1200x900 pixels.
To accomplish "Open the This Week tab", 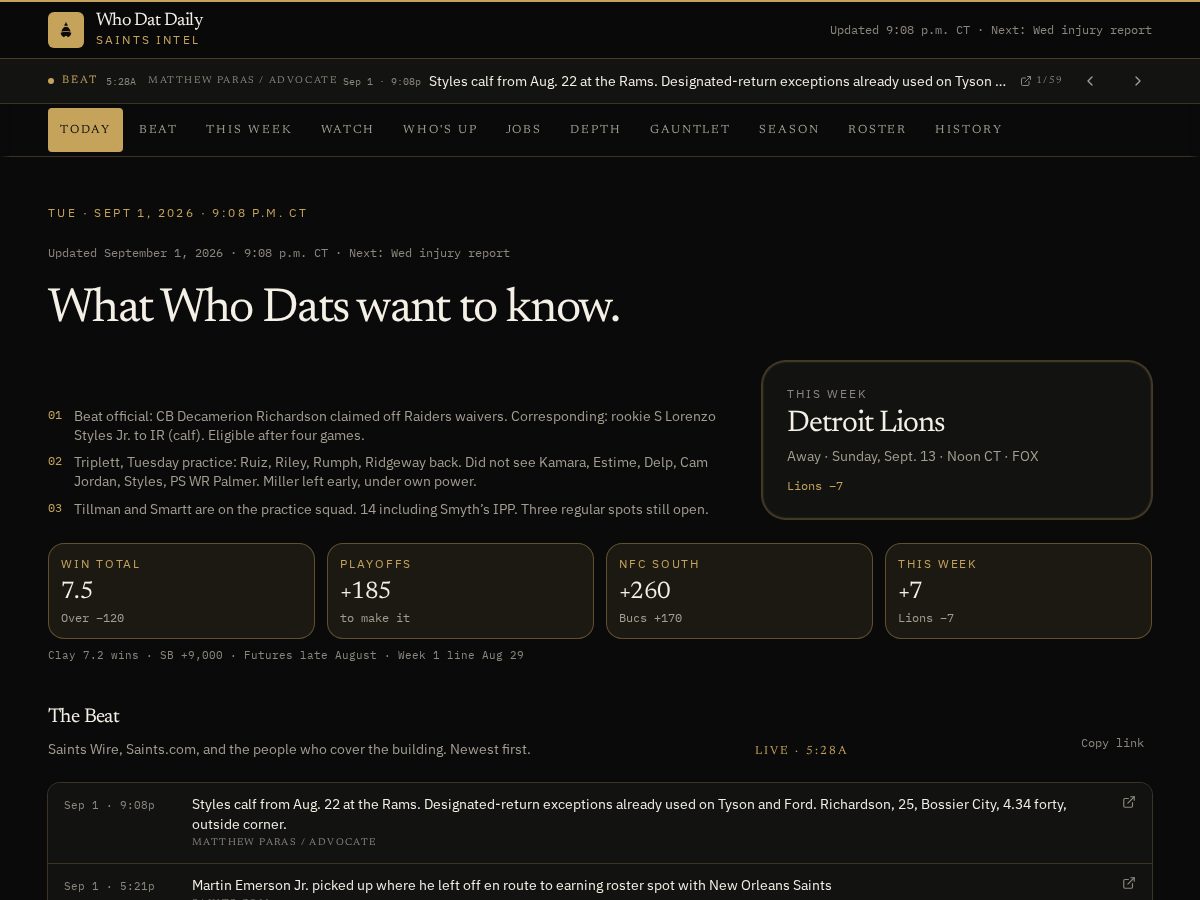I will click(249, 130).
